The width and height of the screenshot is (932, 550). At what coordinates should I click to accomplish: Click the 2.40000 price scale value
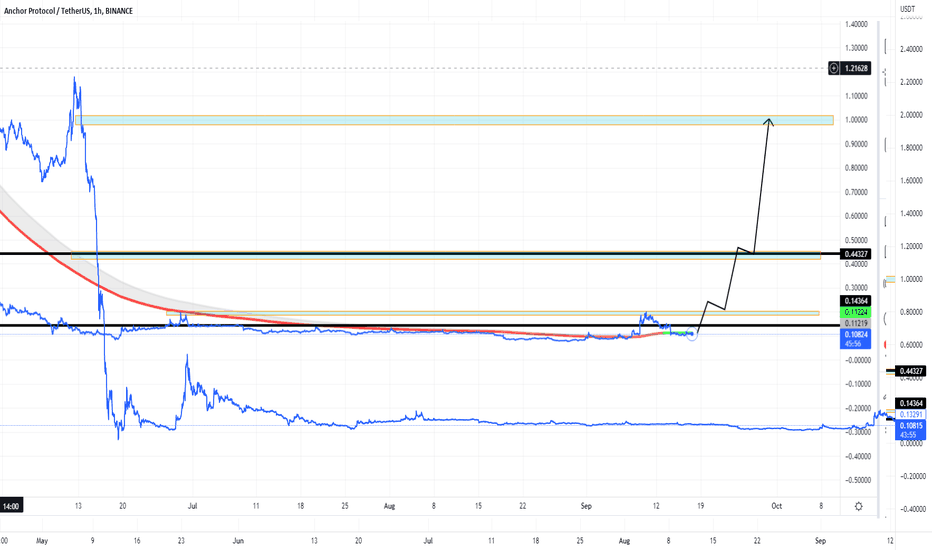pos(912,49)
